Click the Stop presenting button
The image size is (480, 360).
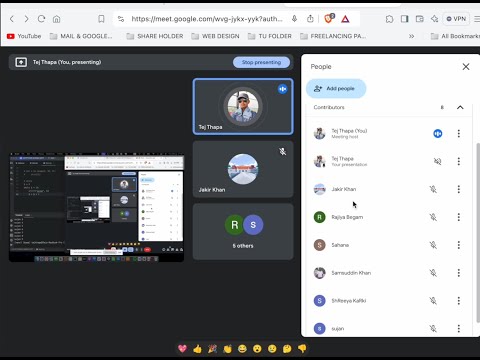261,62
